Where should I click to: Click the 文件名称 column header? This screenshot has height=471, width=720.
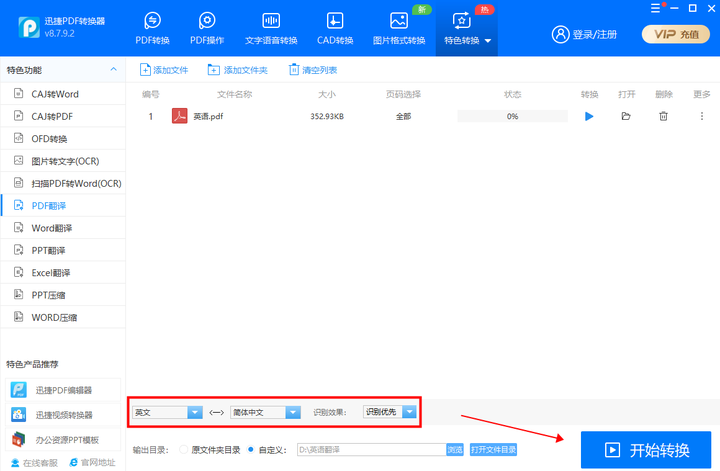pyautogui.click(x=235, y=94)
